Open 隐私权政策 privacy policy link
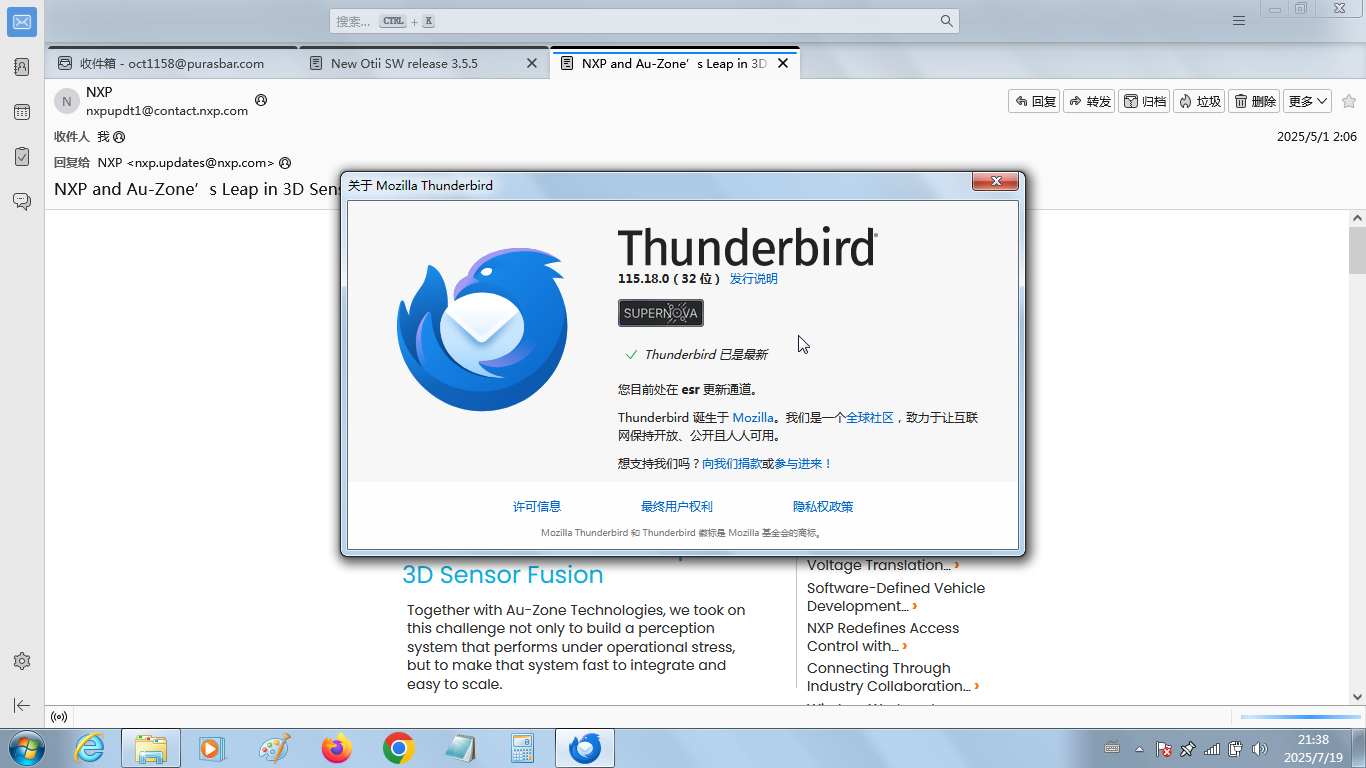 823,507
